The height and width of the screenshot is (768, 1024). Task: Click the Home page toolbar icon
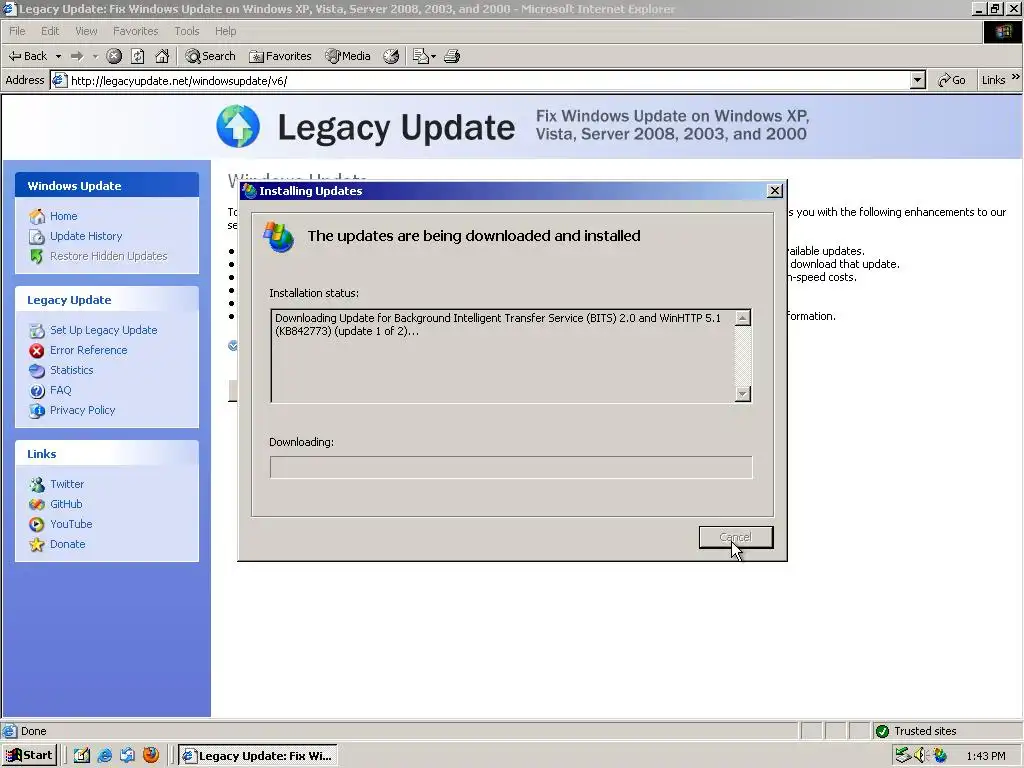click(162, 56)
